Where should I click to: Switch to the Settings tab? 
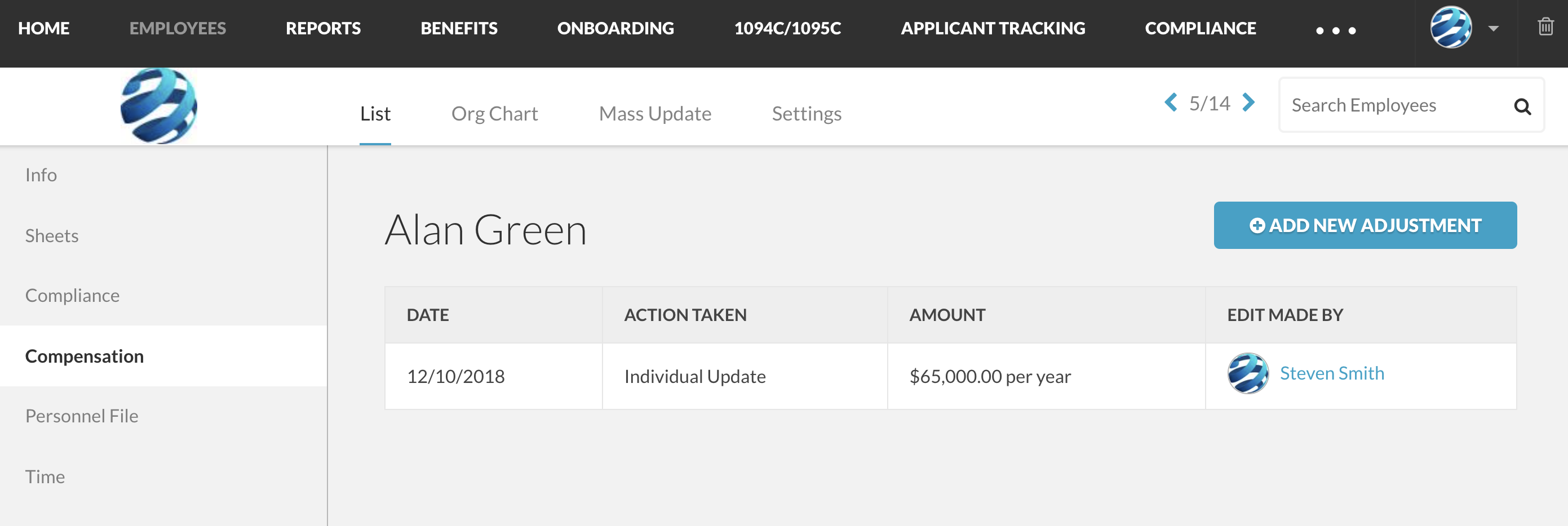pyautogui.click(x=807, y=114)
